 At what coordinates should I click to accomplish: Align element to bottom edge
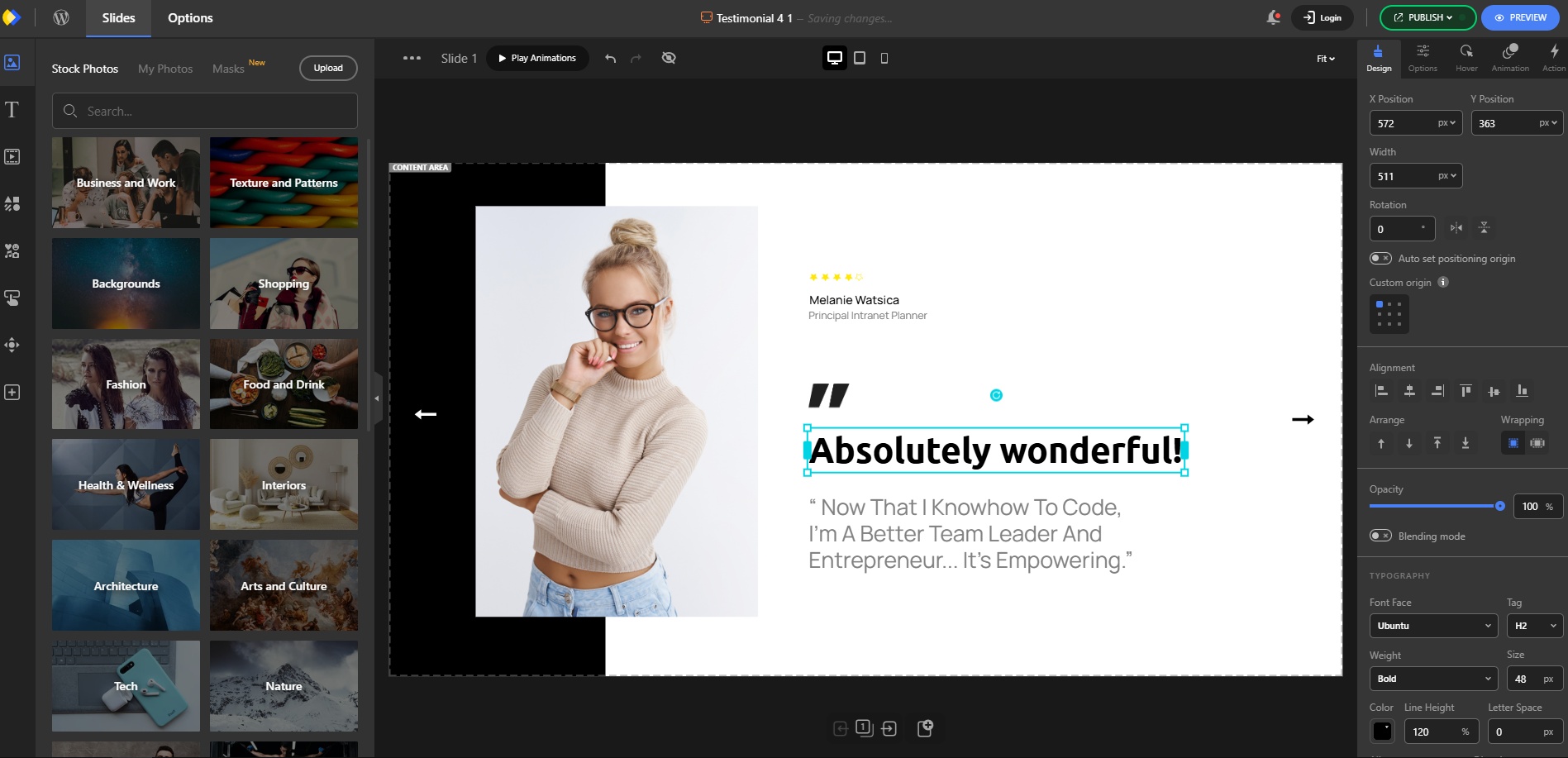point(1522,391)
